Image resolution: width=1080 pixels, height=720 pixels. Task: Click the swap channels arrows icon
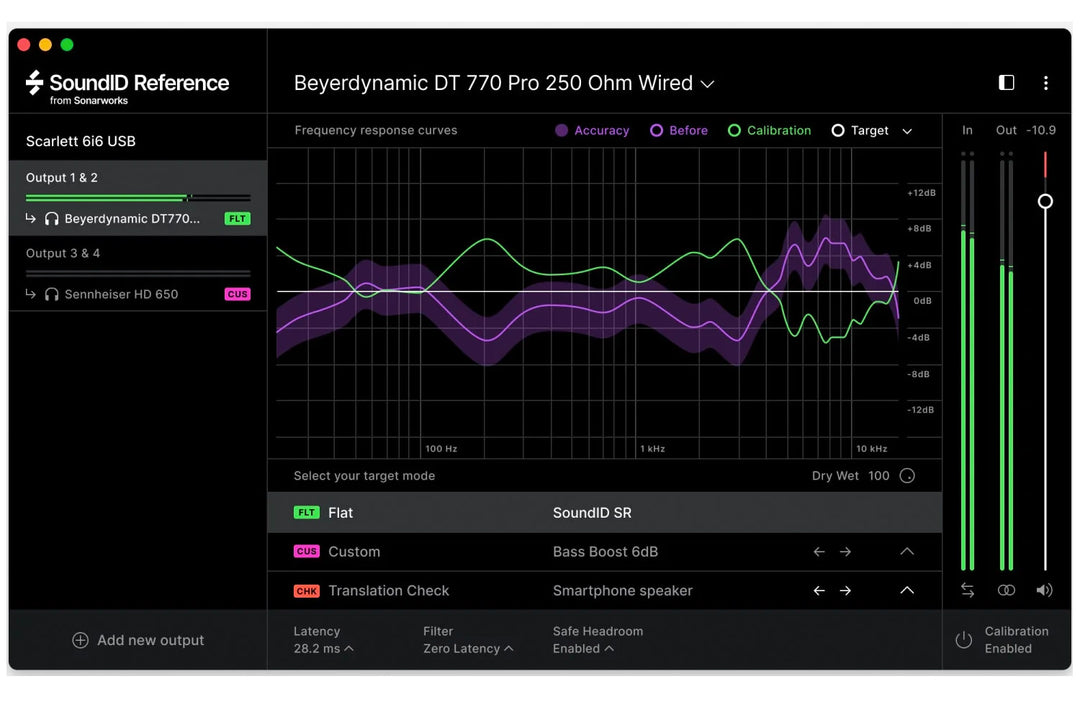[968, 590]
